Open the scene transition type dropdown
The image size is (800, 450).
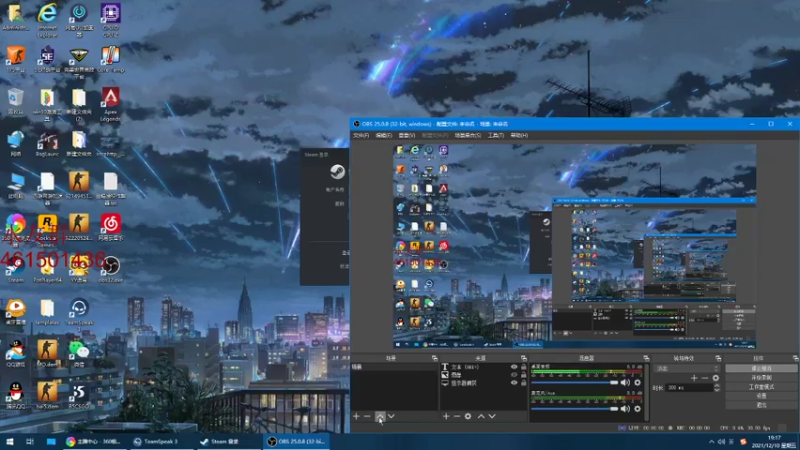688,368
